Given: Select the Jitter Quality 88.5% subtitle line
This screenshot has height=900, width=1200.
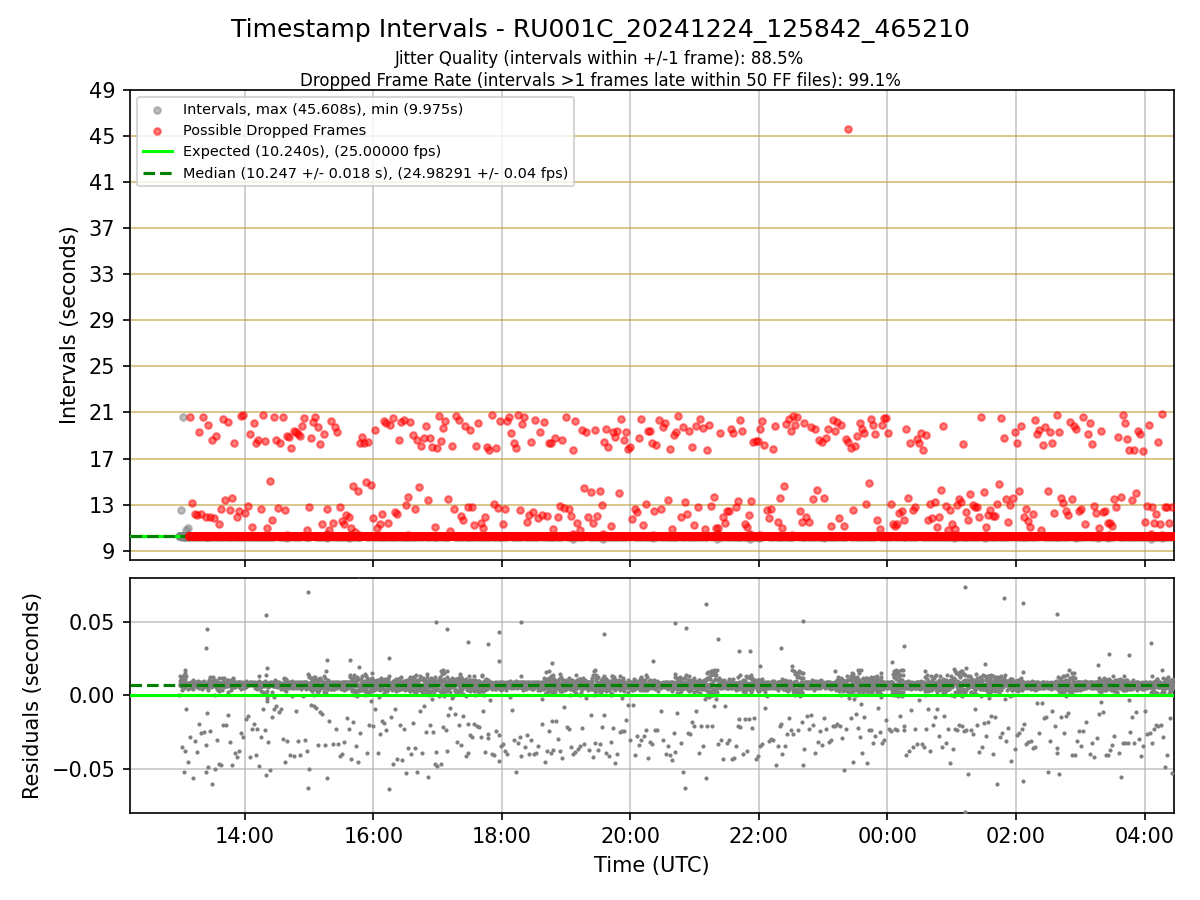Looking at the screenshot, I should [x=600, y=58].
